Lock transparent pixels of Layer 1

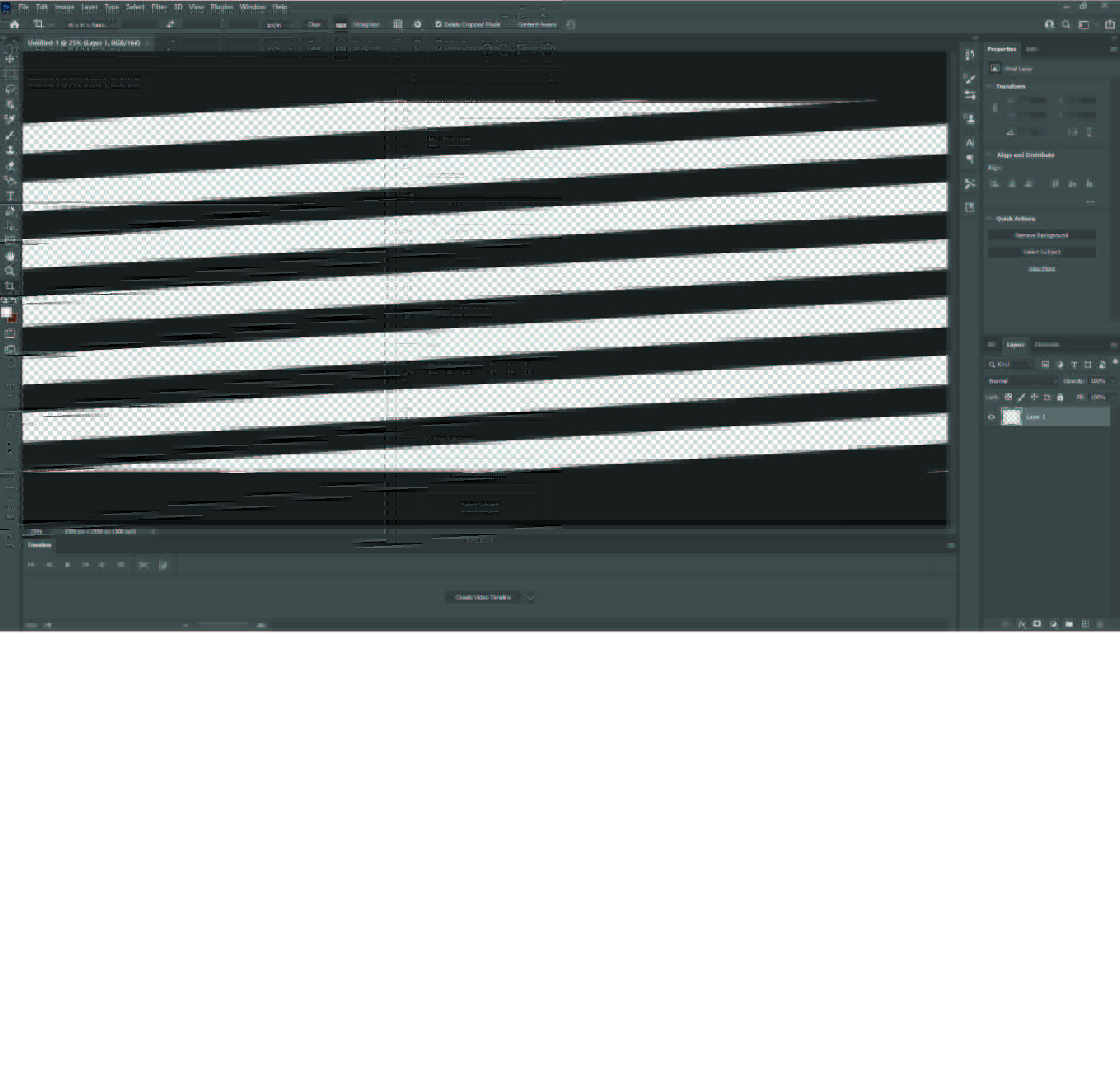1008,397
